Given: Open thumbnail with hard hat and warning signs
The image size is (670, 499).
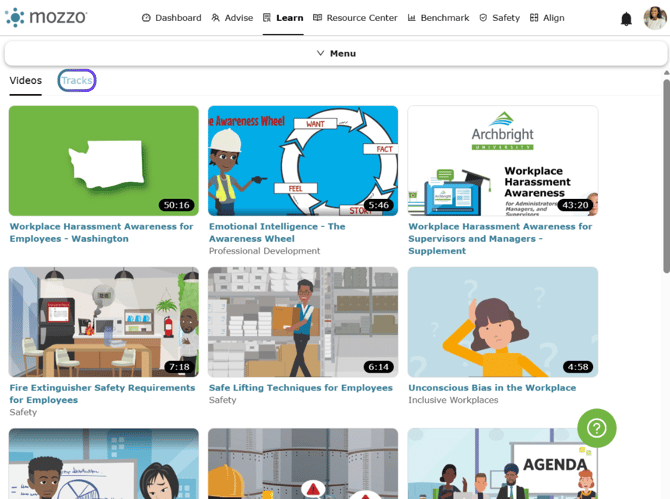Looking at the screenshot, I should [303, 464].
